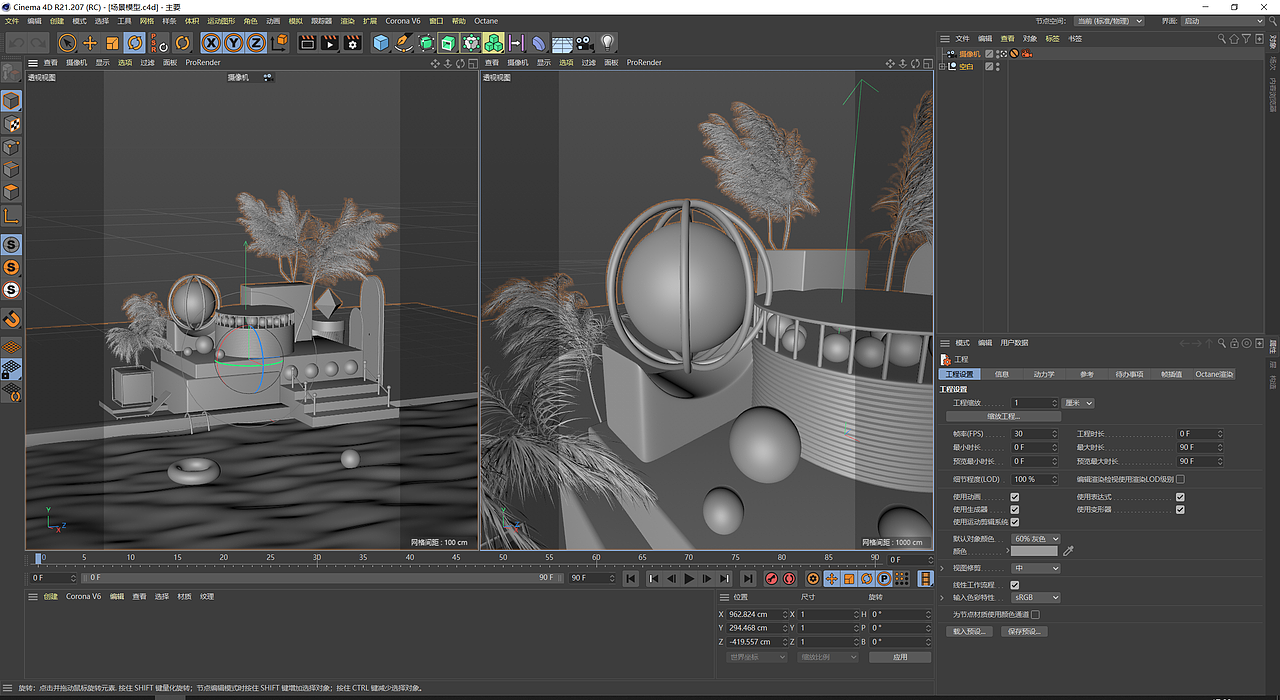Toggle the Y axis lock icon
The height and width of the screenshot is (700, 1280).
(x=232, y=43)
